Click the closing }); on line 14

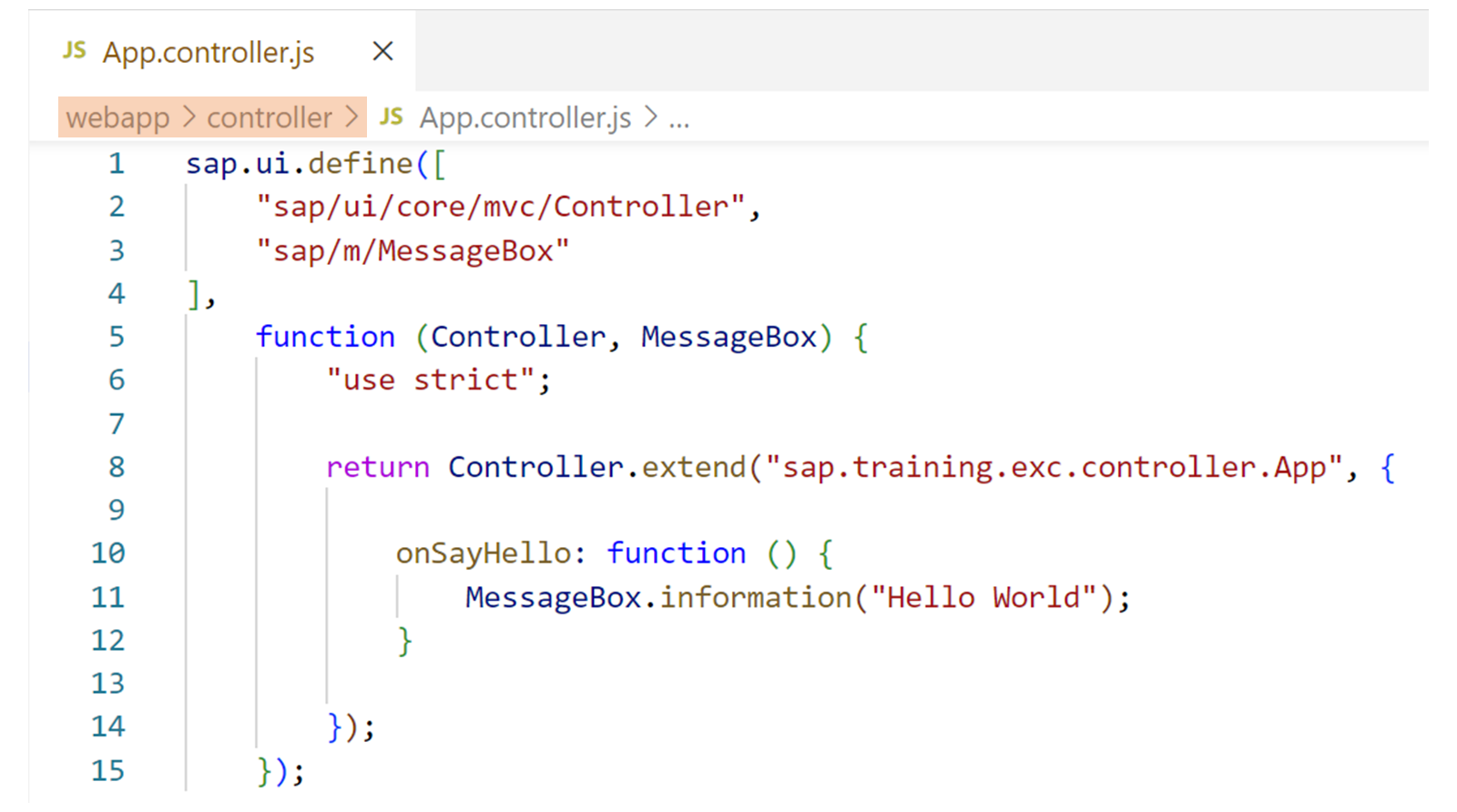point(351,727)
